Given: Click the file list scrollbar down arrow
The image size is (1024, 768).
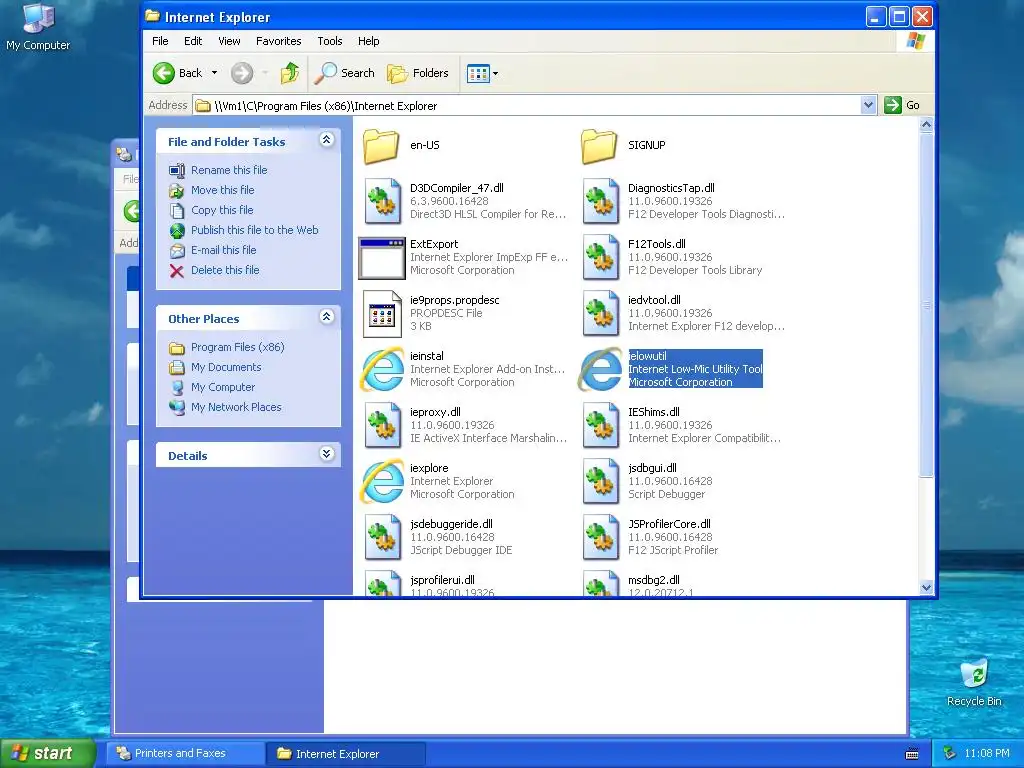Looking at the screenshot, I should (926, 587).
